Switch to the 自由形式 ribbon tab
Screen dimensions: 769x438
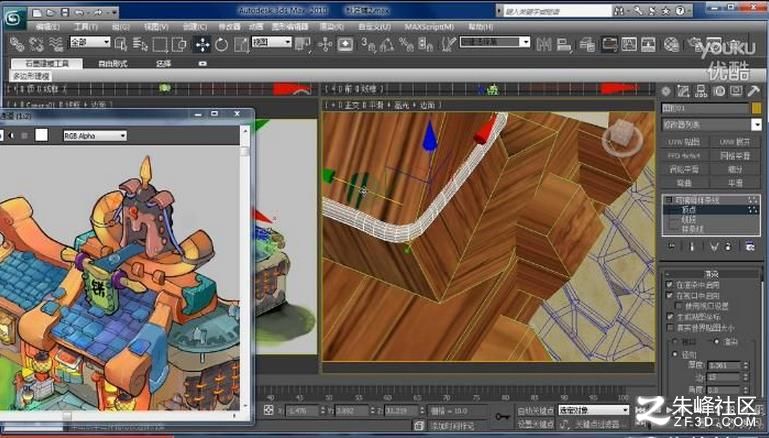[113, 64]
